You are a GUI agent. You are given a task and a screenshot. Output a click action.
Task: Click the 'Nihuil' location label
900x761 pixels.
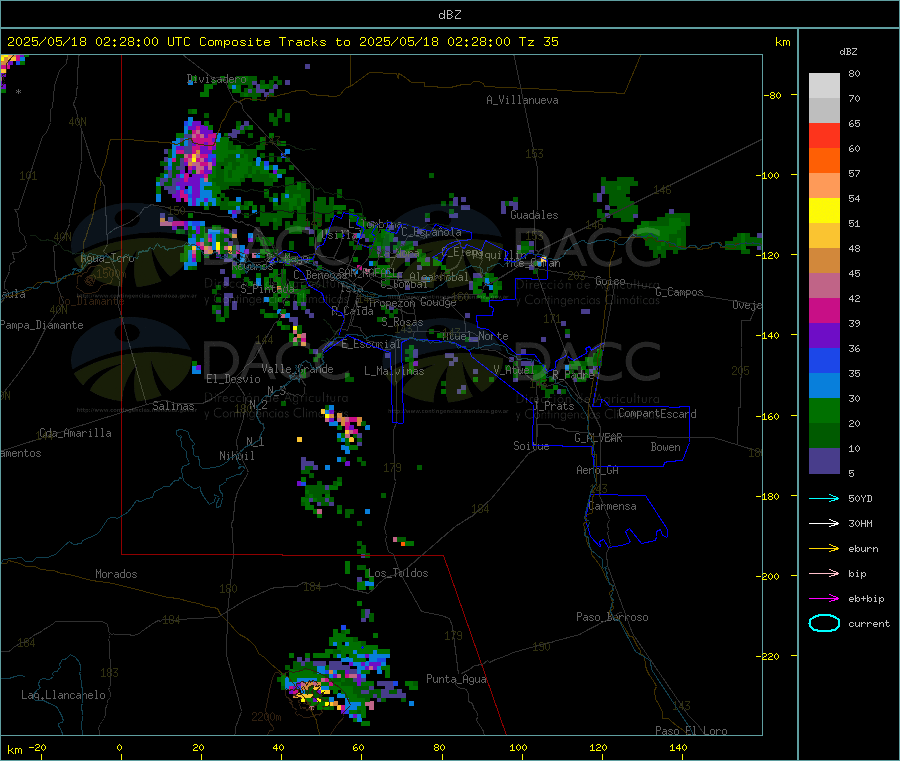tap(236, 456)
